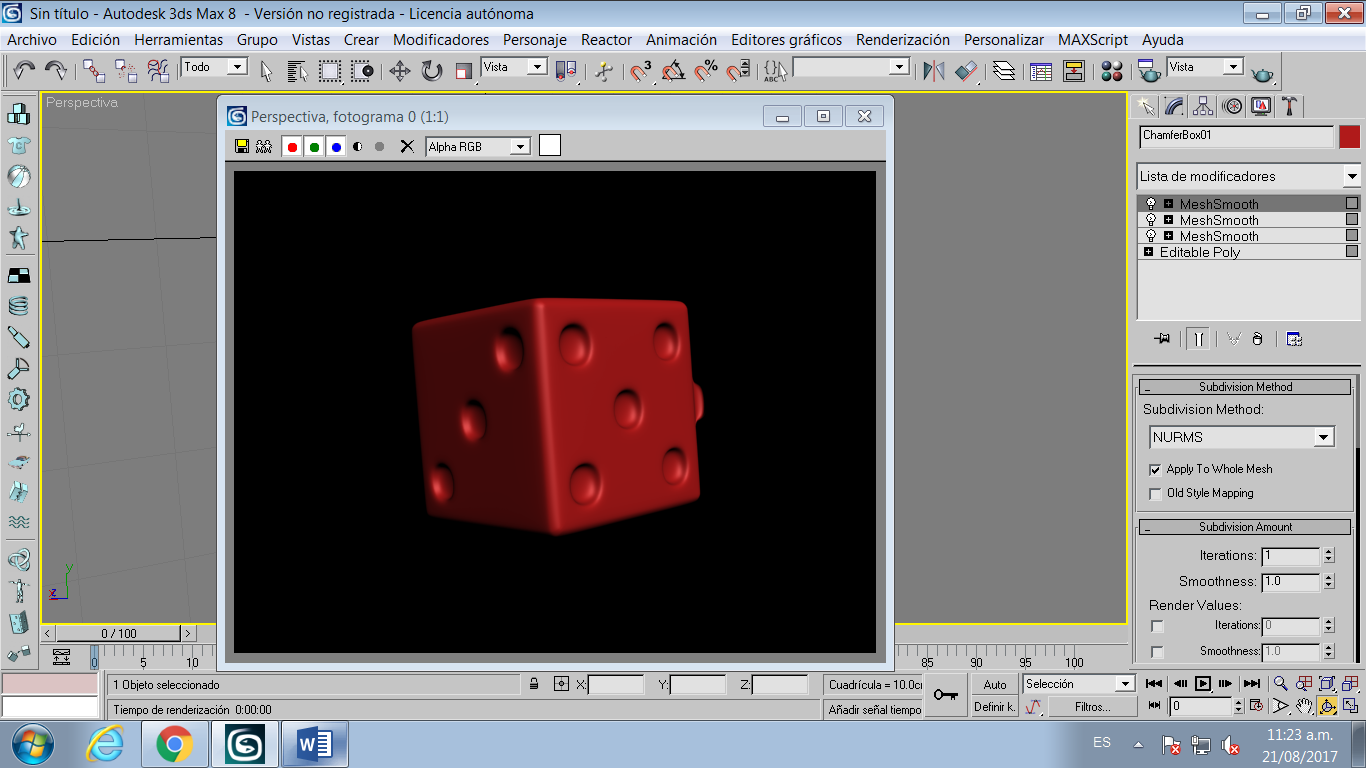1366x768 pixels.
Task: Remove modifier using trash can icon
Action: pyautogui.click(x=1258, y=338)
